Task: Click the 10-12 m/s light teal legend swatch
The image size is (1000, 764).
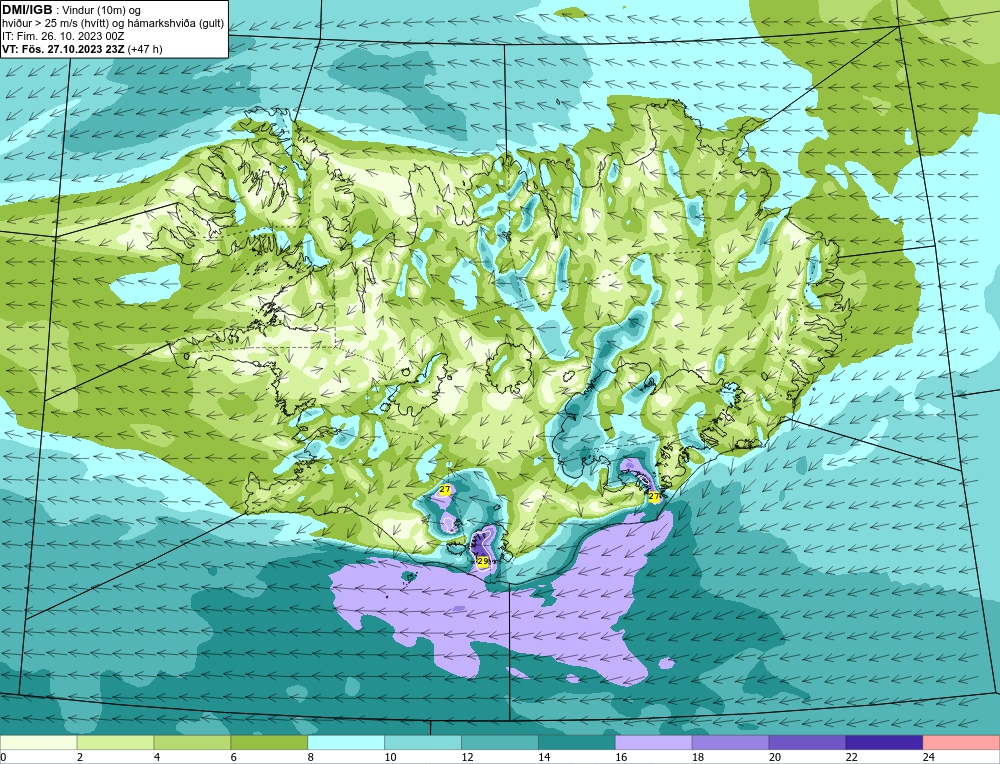Action: [x=423, y=743]
